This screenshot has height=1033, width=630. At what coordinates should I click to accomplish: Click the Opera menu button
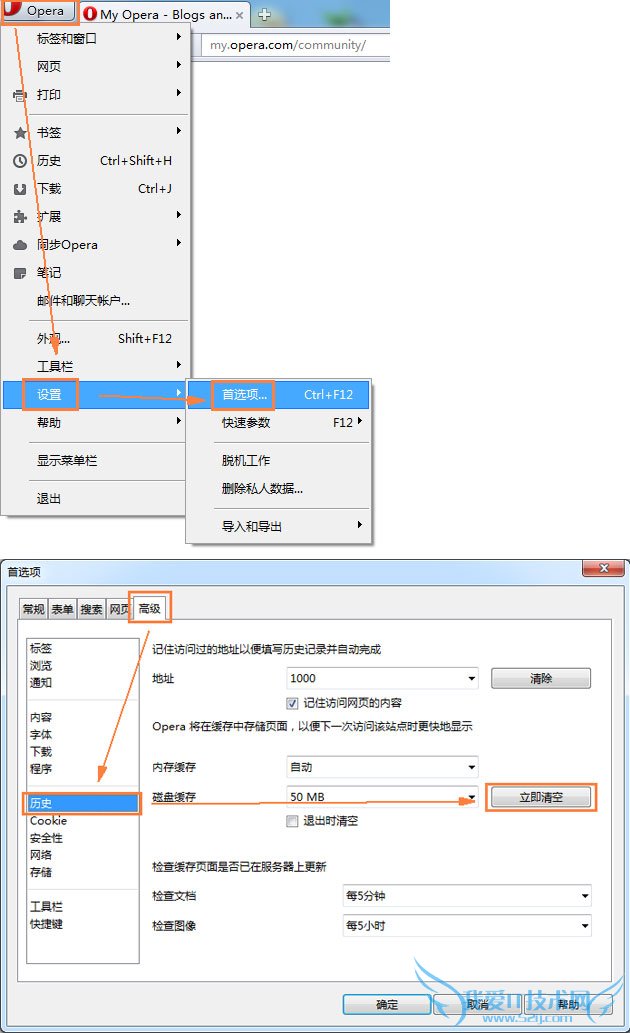pos(38,12)
